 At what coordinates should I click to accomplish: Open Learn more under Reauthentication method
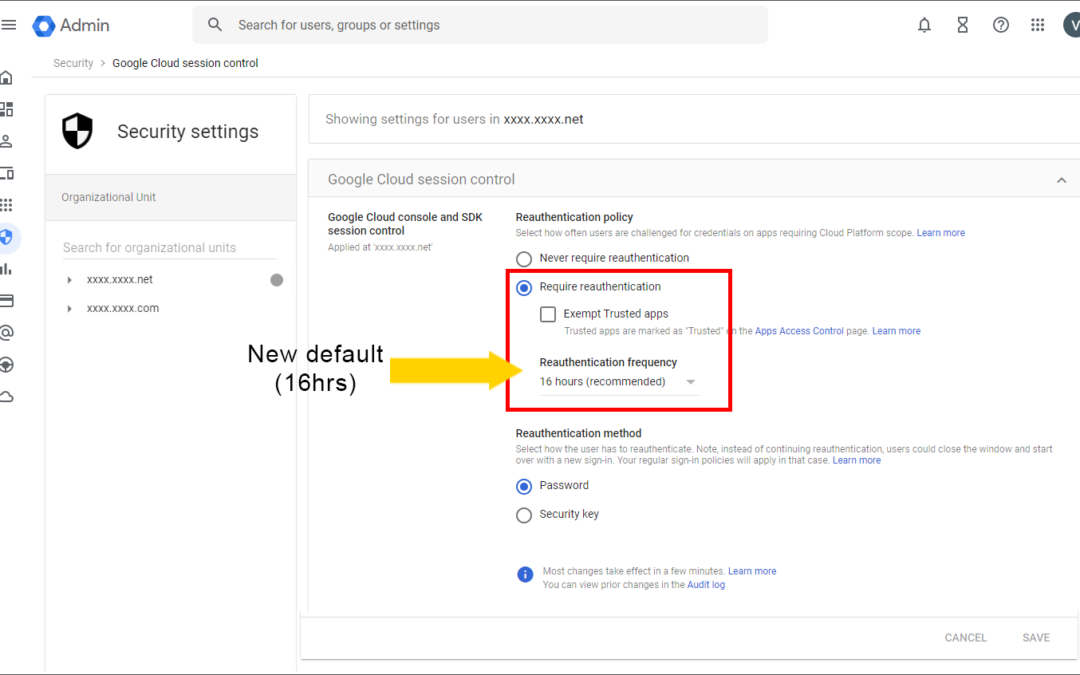point(856,460)
